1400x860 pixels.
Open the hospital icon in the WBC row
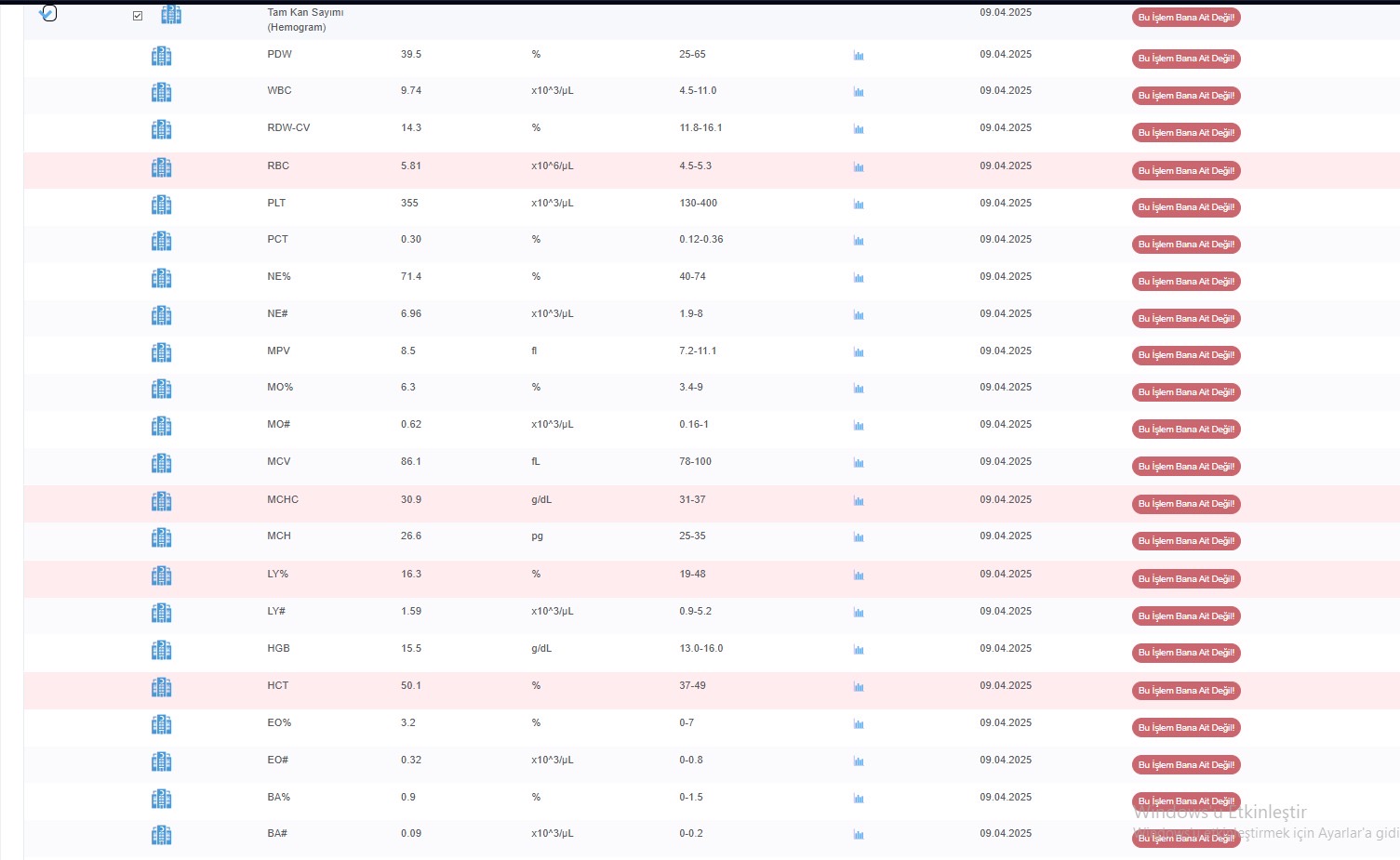tap(161, 93)
